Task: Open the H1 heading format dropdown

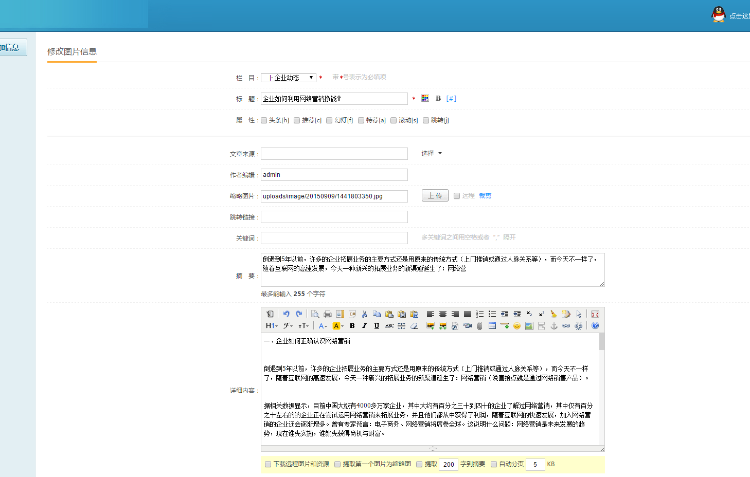Action: click(x=272, y=326)
